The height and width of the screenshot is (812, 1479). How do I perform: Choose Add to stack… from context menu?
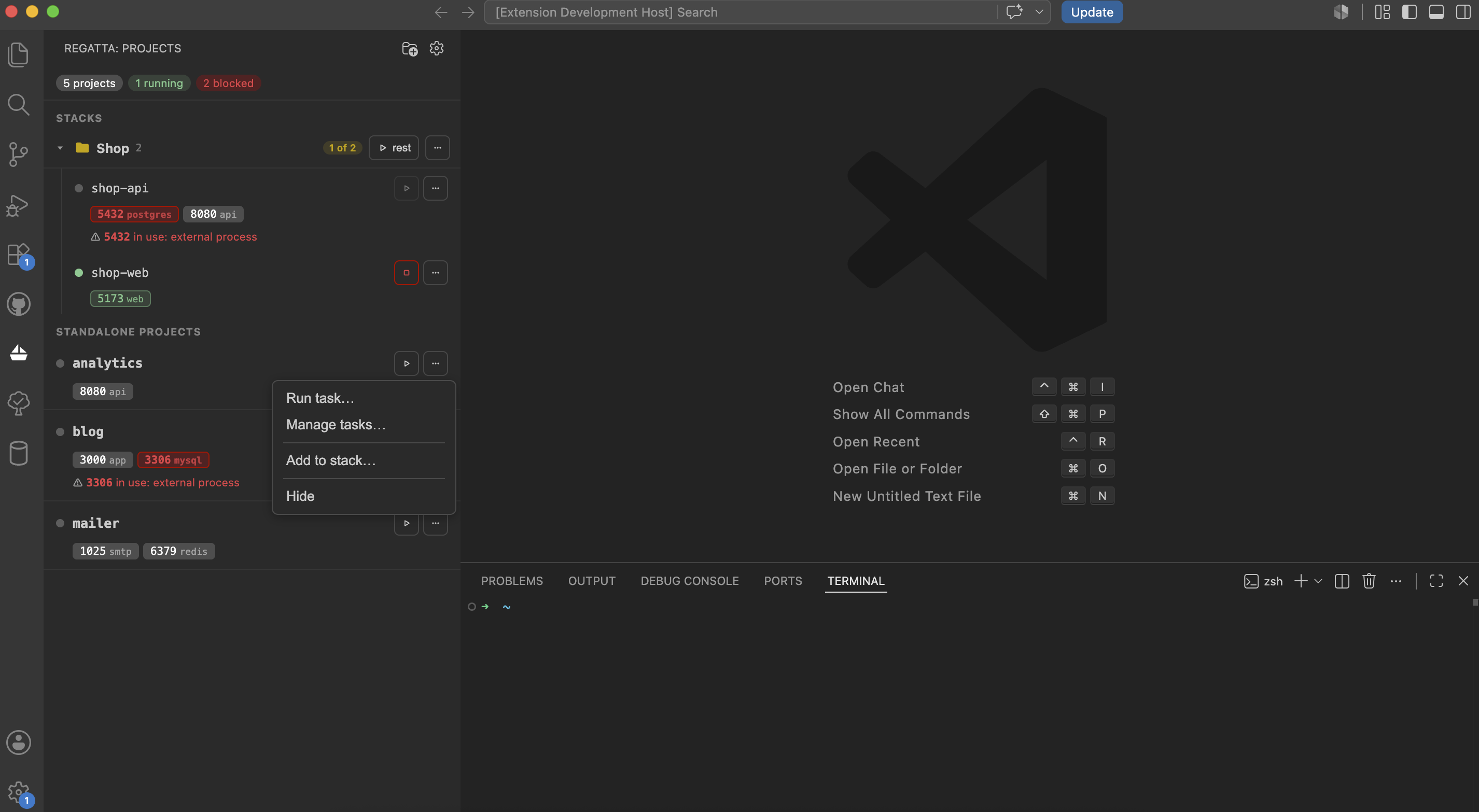click(364, 460)
